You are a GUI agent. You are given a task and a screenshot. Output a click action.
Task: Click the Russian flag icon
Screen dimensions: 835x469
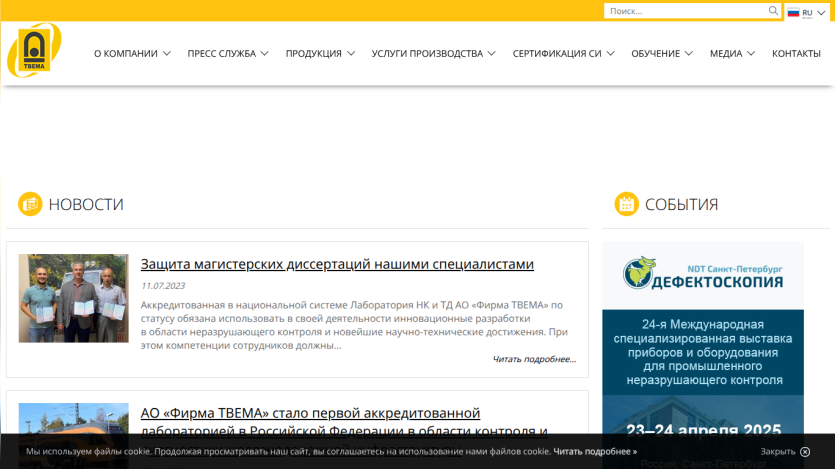point(793,13)
